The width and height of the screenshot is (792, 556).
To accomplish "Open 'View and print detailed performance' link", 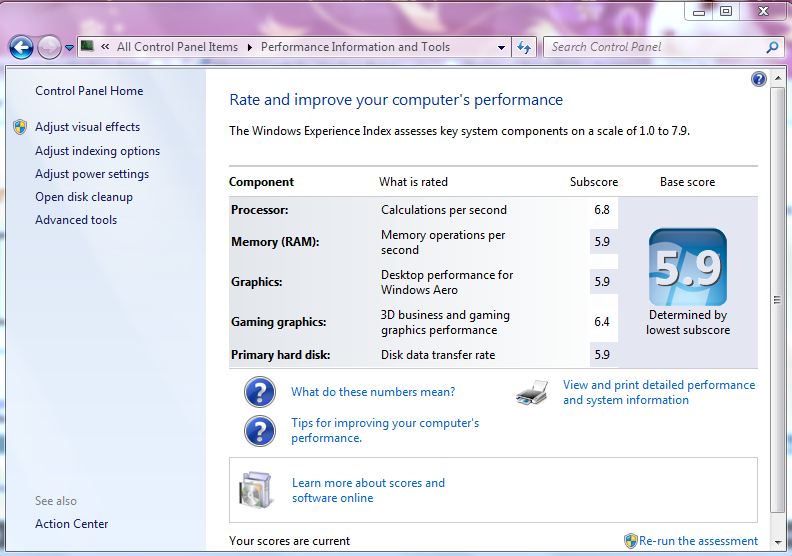I will (659, 392).
